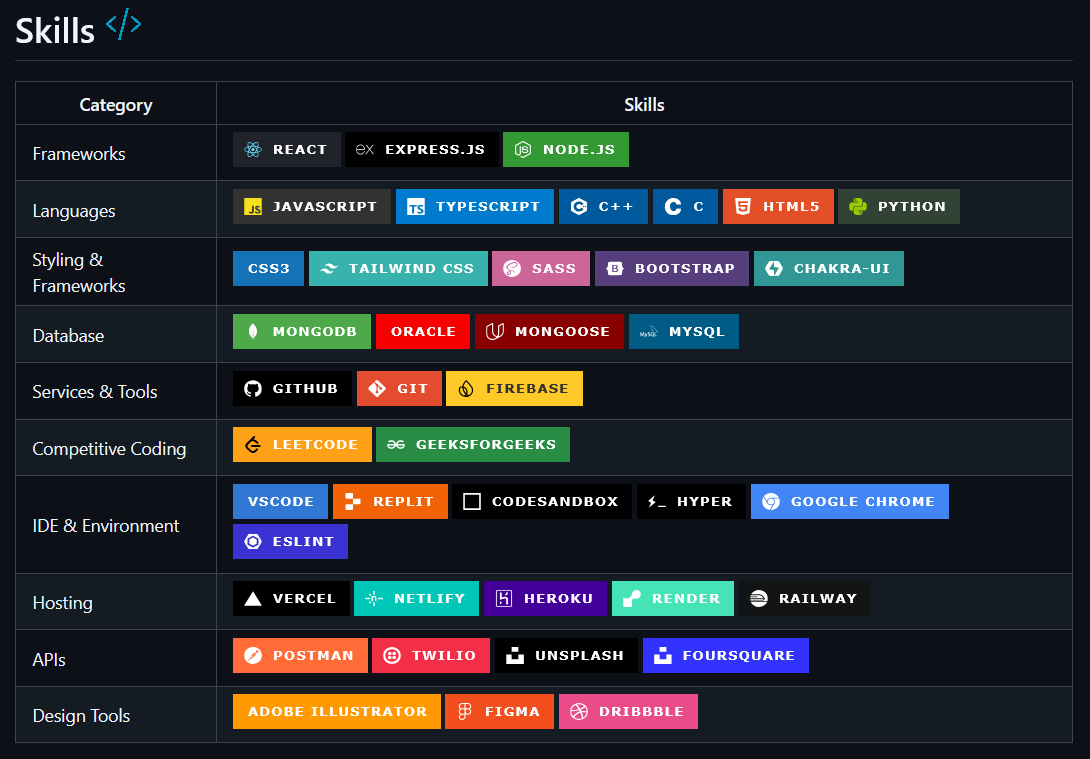
Task: Click the Firebase badge
Action: (x=514, y=389)
